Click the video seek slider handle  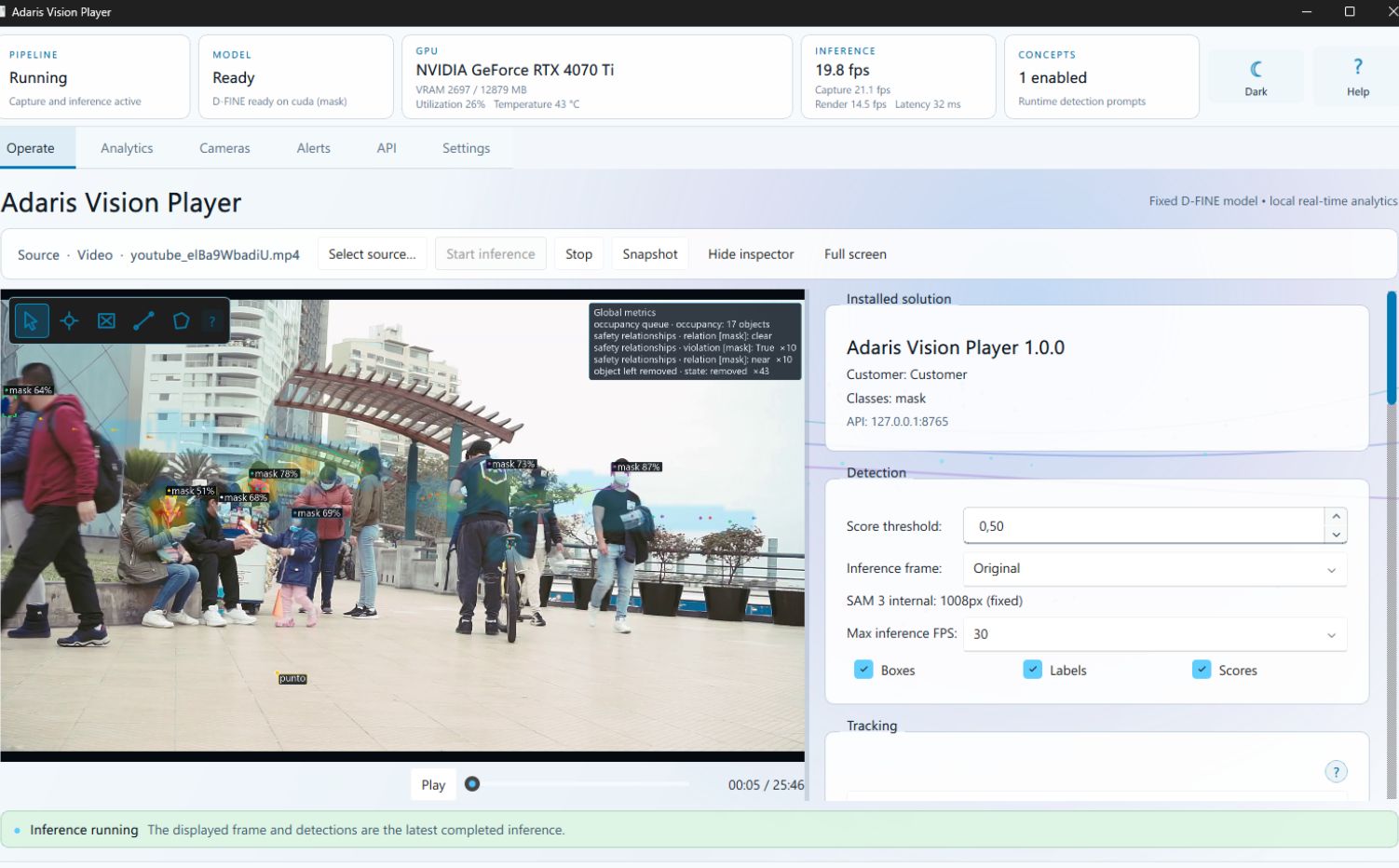coord(472,784)
